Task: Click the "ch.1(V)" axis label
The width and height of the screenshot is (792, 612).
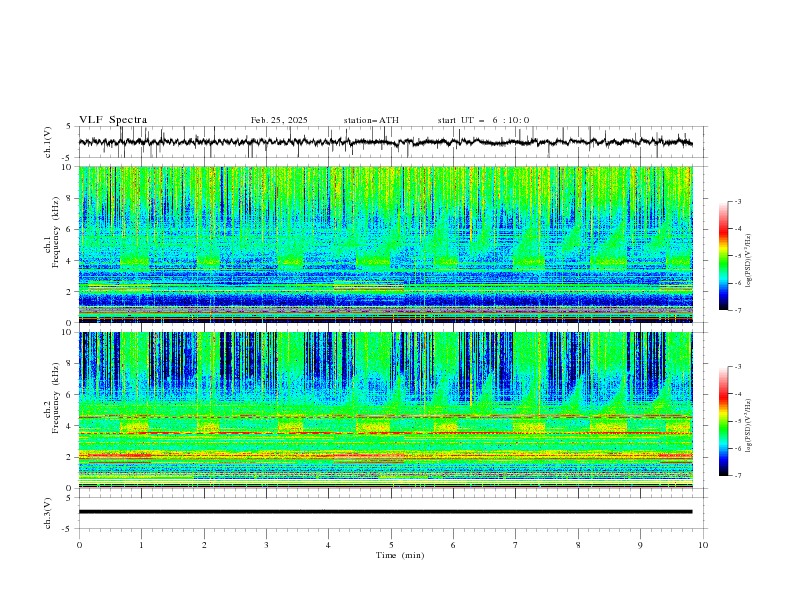Action: (47, 142)
